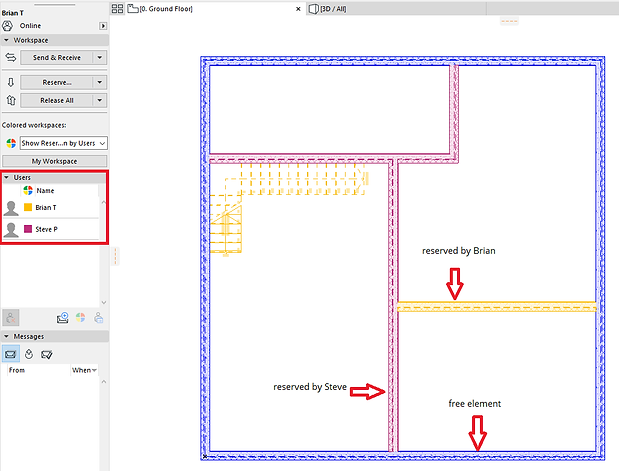Click the new message envelope icon
Screen dimensions: 619x471
[63, 318]
